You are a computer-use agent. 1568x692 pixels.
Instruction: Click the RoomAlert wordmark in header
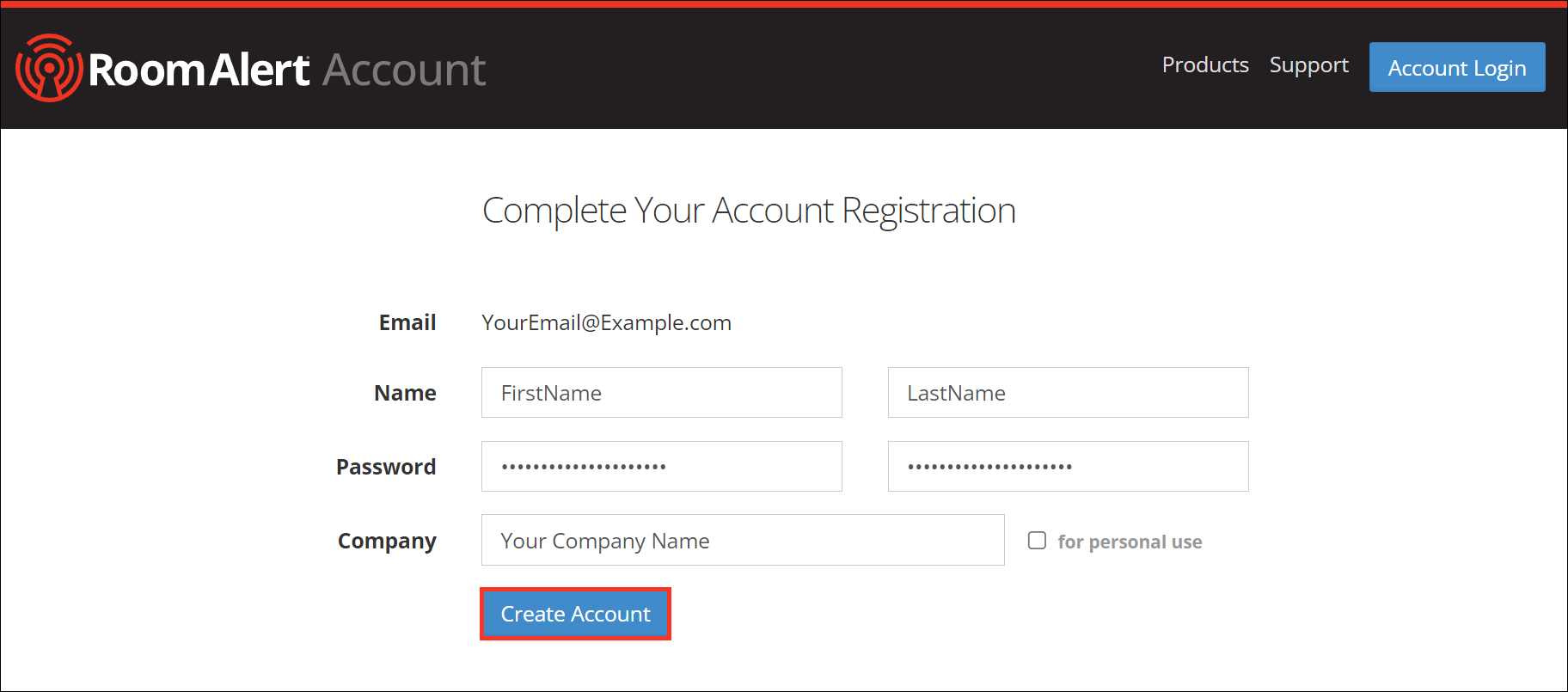tap(199, 70)
